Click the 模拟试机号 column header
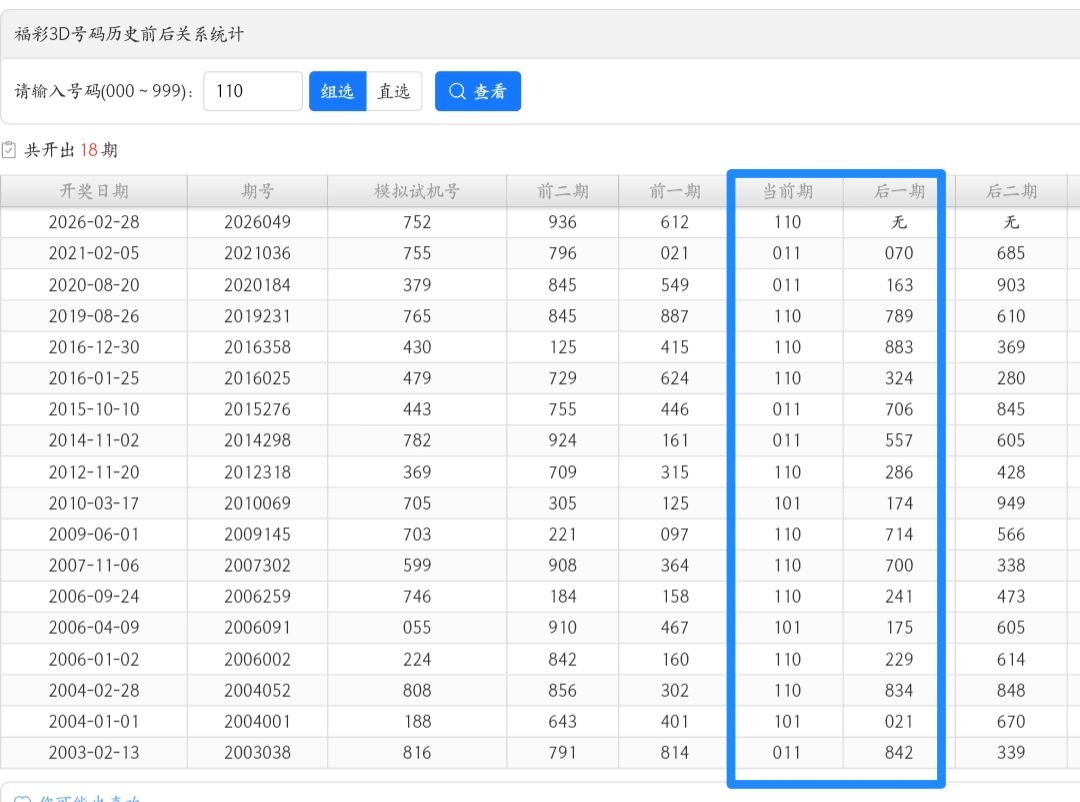This screenshot has width=1080, height=802. pos(417,191)
